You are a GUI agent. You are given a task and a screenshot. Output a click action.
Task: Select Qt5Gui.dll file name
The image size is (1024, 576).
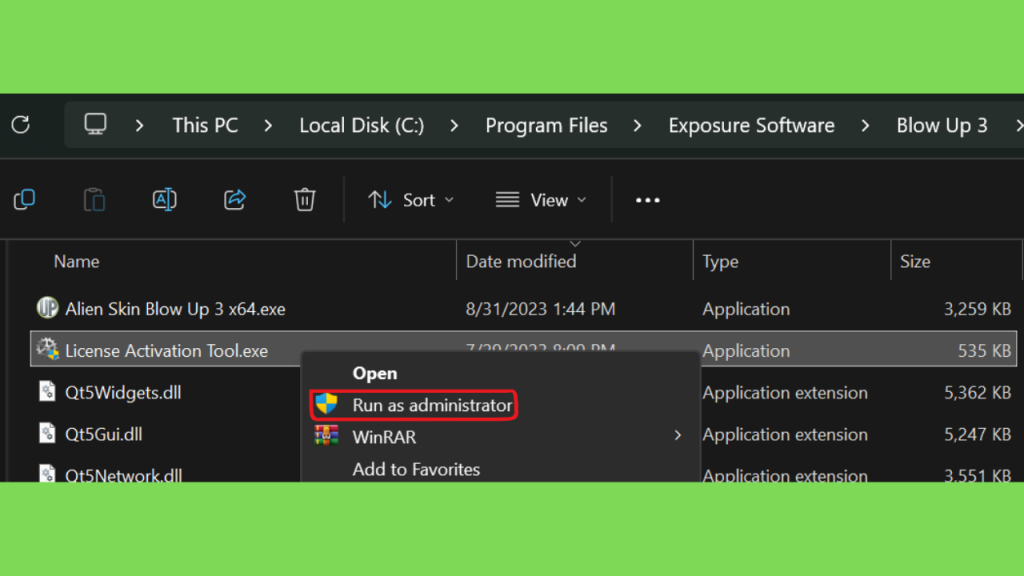tap(103, 434)
